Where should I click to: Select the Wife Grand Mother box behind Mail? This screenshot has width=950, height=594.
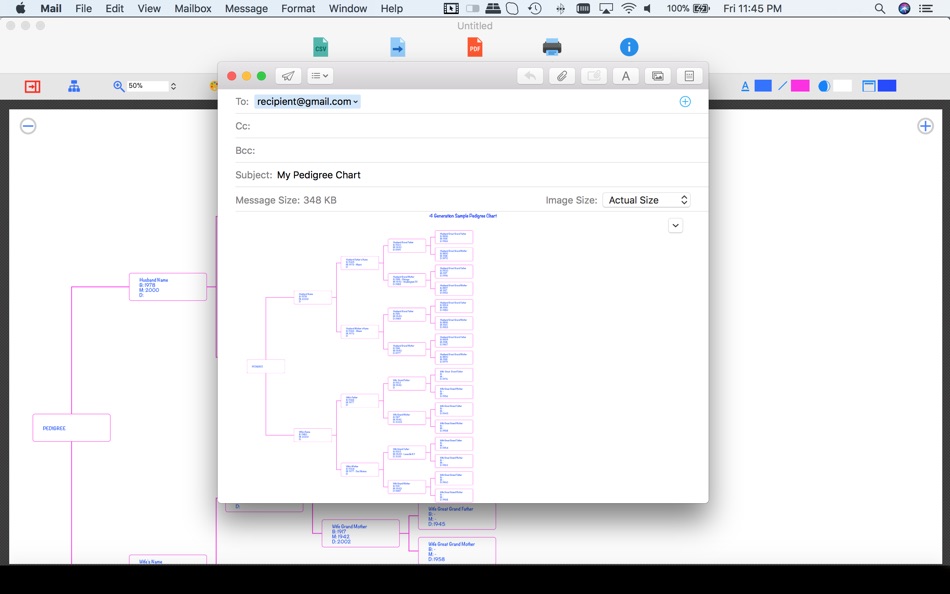[x=360, y=533]
